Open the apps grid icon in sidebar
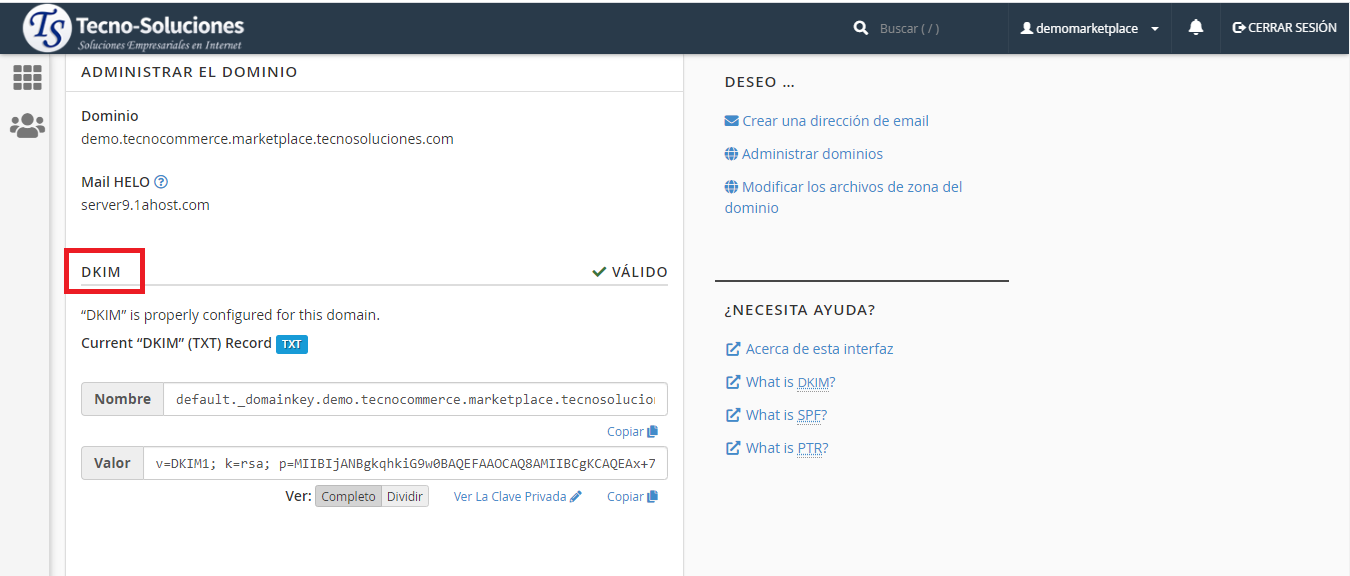Image resolution: width=1350 pixels, height=576 pixels. point(27,77)
